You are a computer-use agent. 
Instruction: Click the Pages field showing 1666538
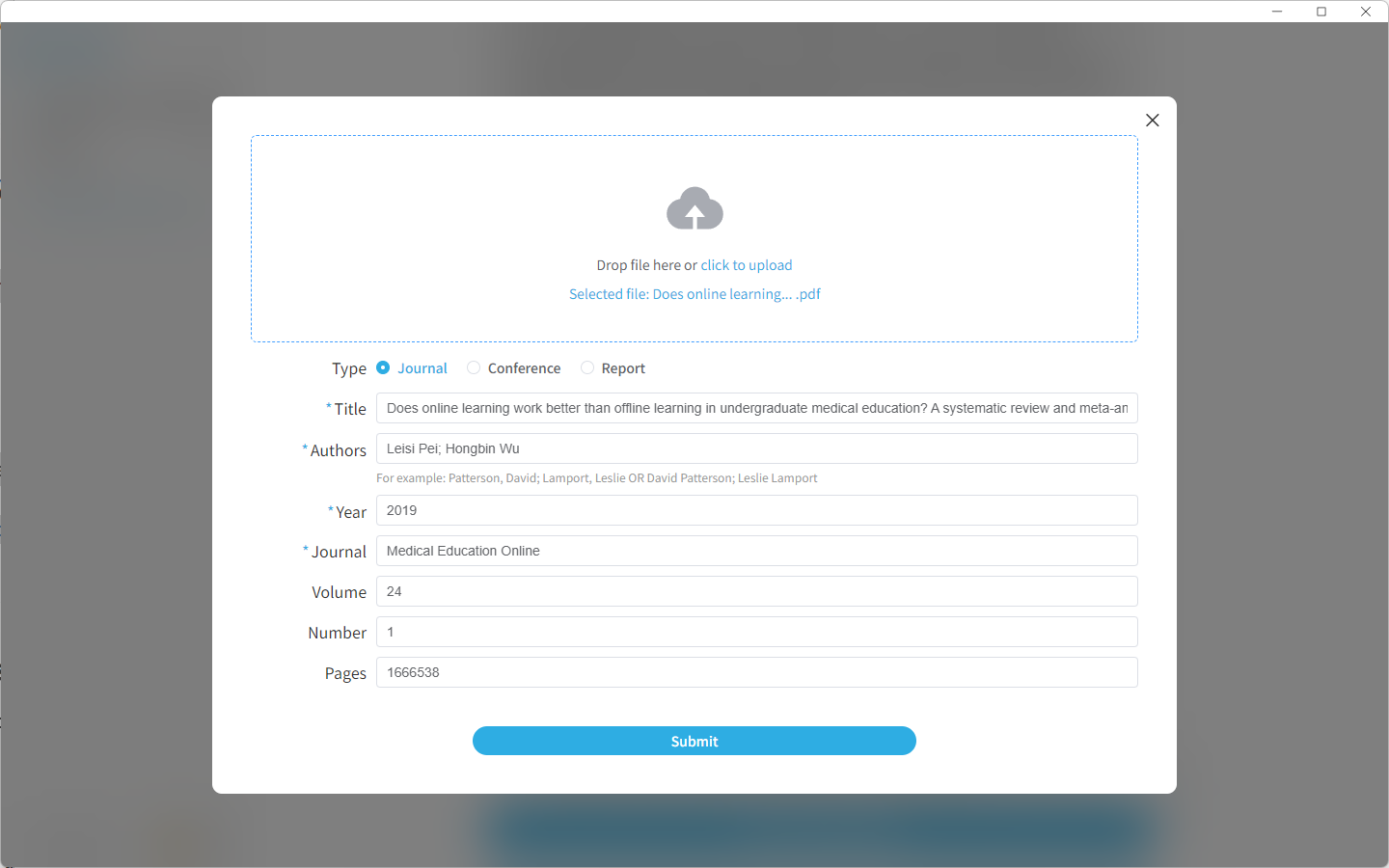757,671
